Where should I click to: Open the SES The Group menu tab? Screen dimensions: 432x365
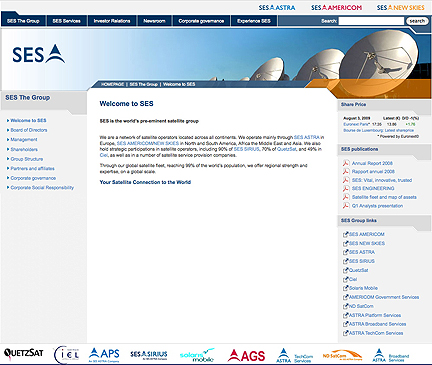pyautogui.click(x=23, y=21)
